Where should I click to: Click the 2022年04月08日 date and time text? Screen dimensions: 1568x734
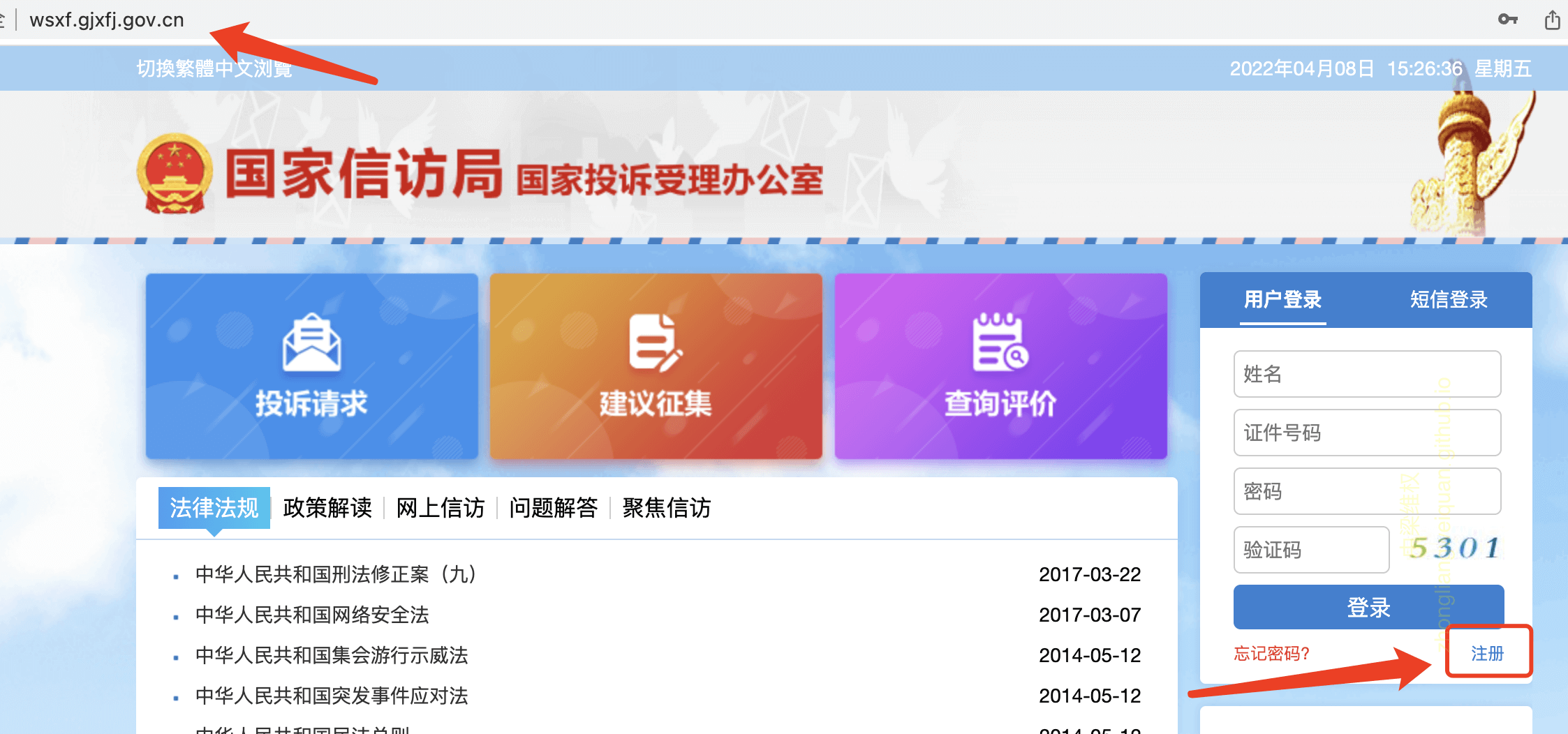click(x=1380, y=68)
